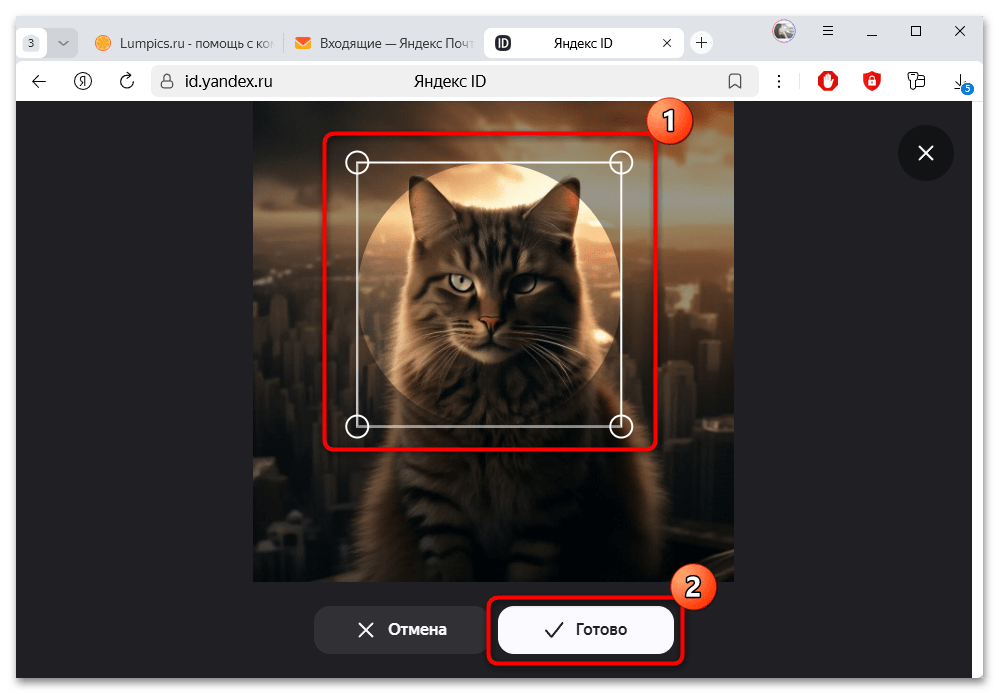Open the page actions three-dot menu
The image size is (999, 694).
(780, 81)
